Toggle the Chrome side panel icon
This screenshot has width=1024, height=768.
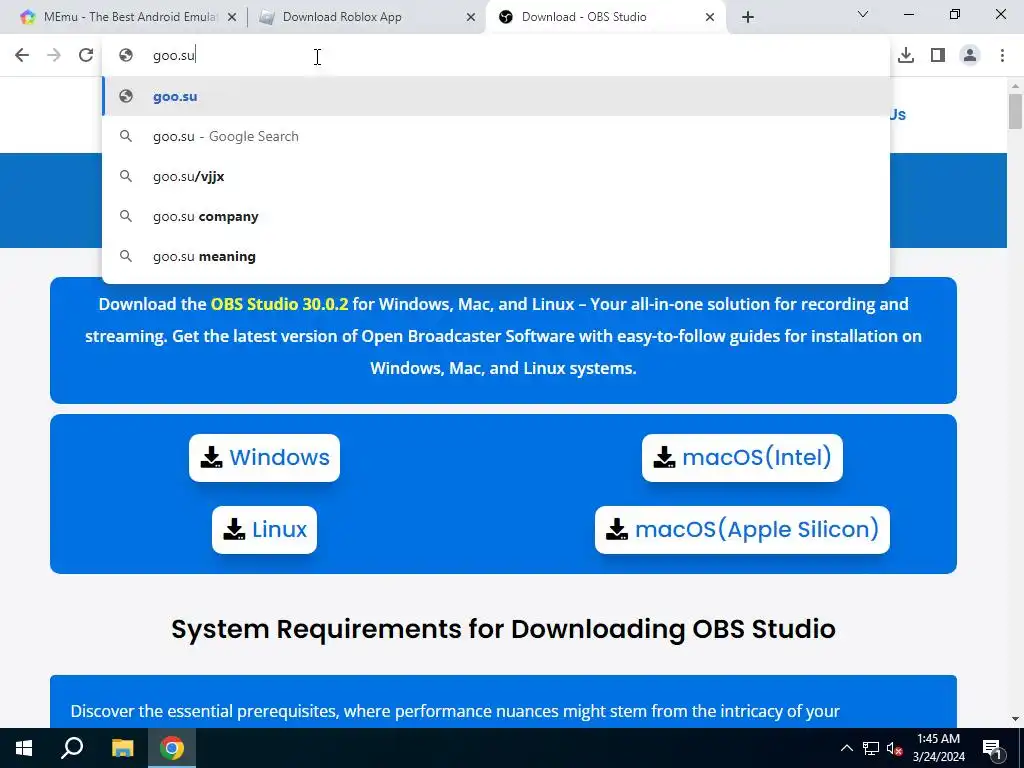(938, 56)
